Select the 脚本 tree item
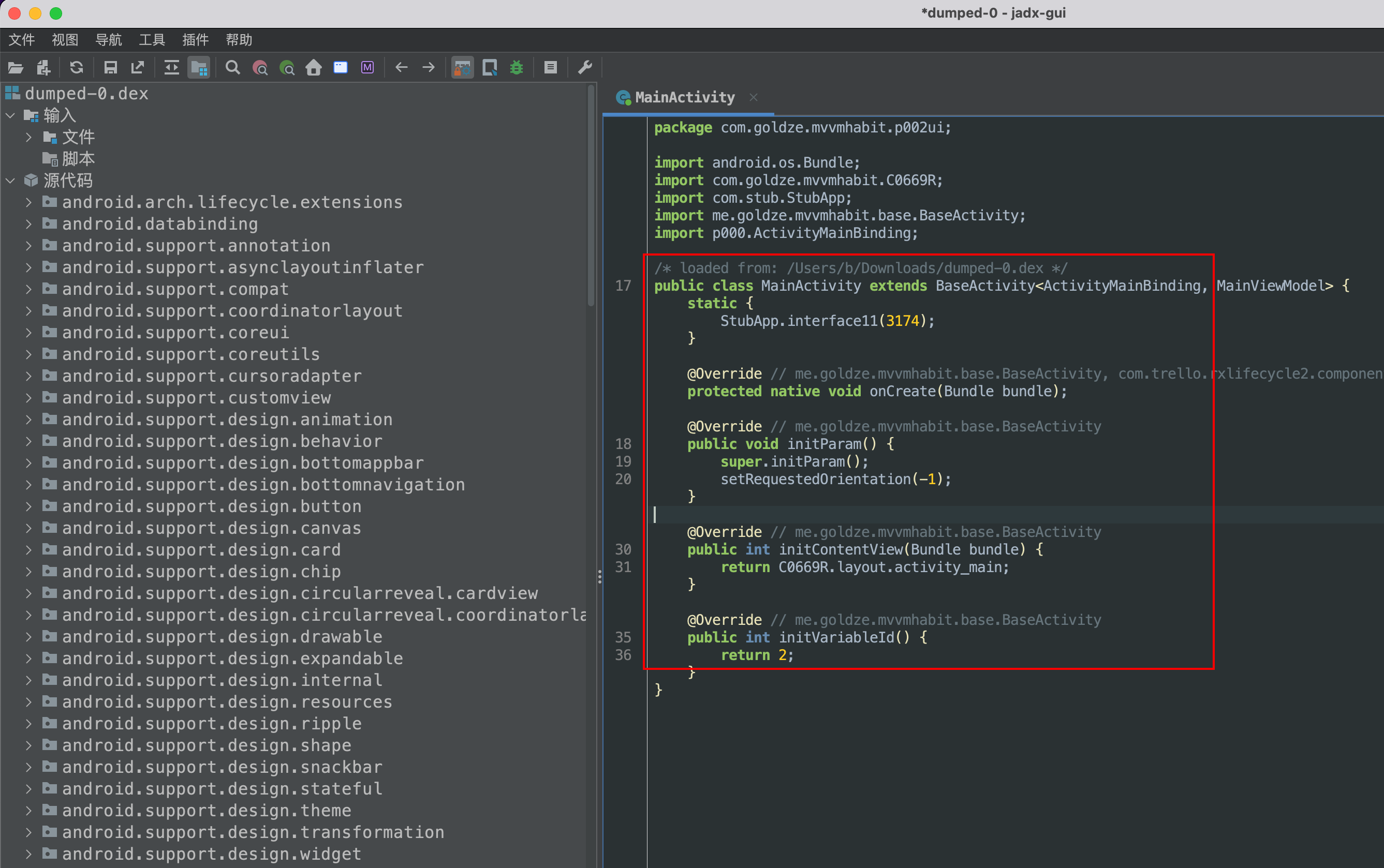 [78, 159]
